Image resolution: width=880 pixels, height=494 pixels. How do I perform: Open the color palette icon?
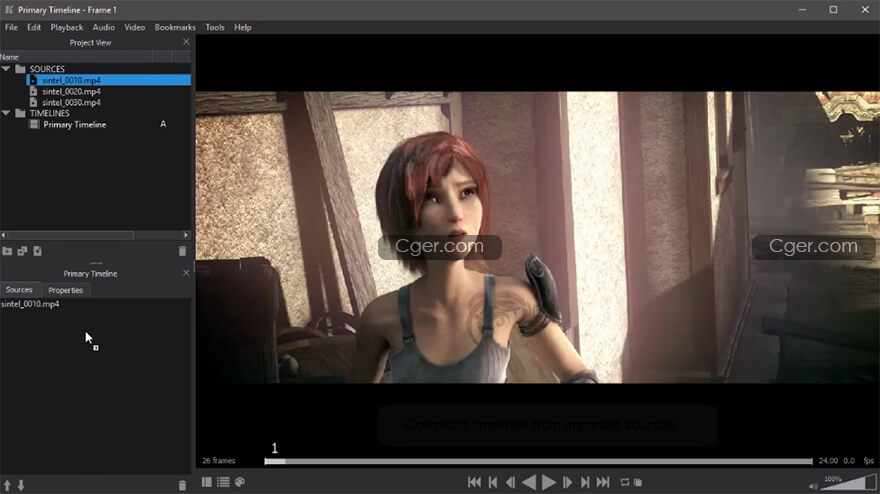(x=240, y=482)
